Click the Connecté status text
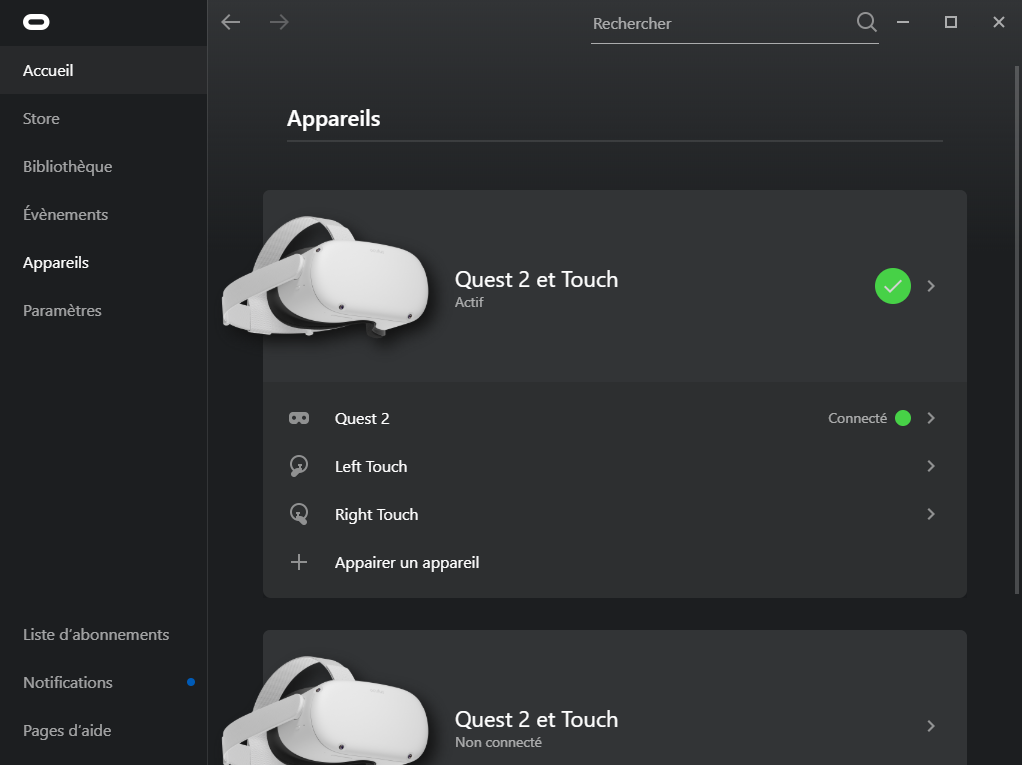 coord(857,418)
